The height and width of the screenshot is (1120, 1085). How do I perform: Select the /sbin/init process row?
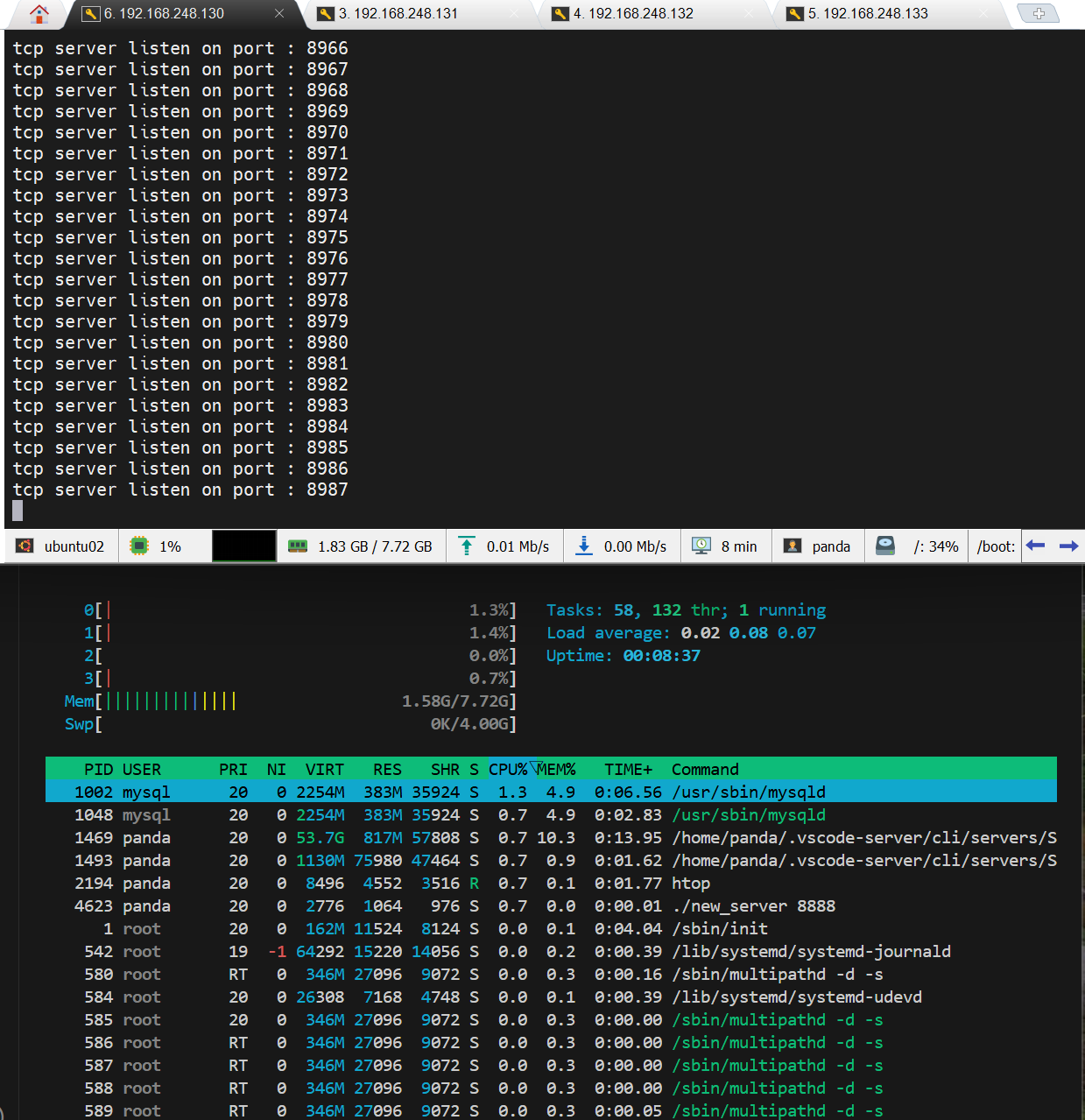[551, 929]
